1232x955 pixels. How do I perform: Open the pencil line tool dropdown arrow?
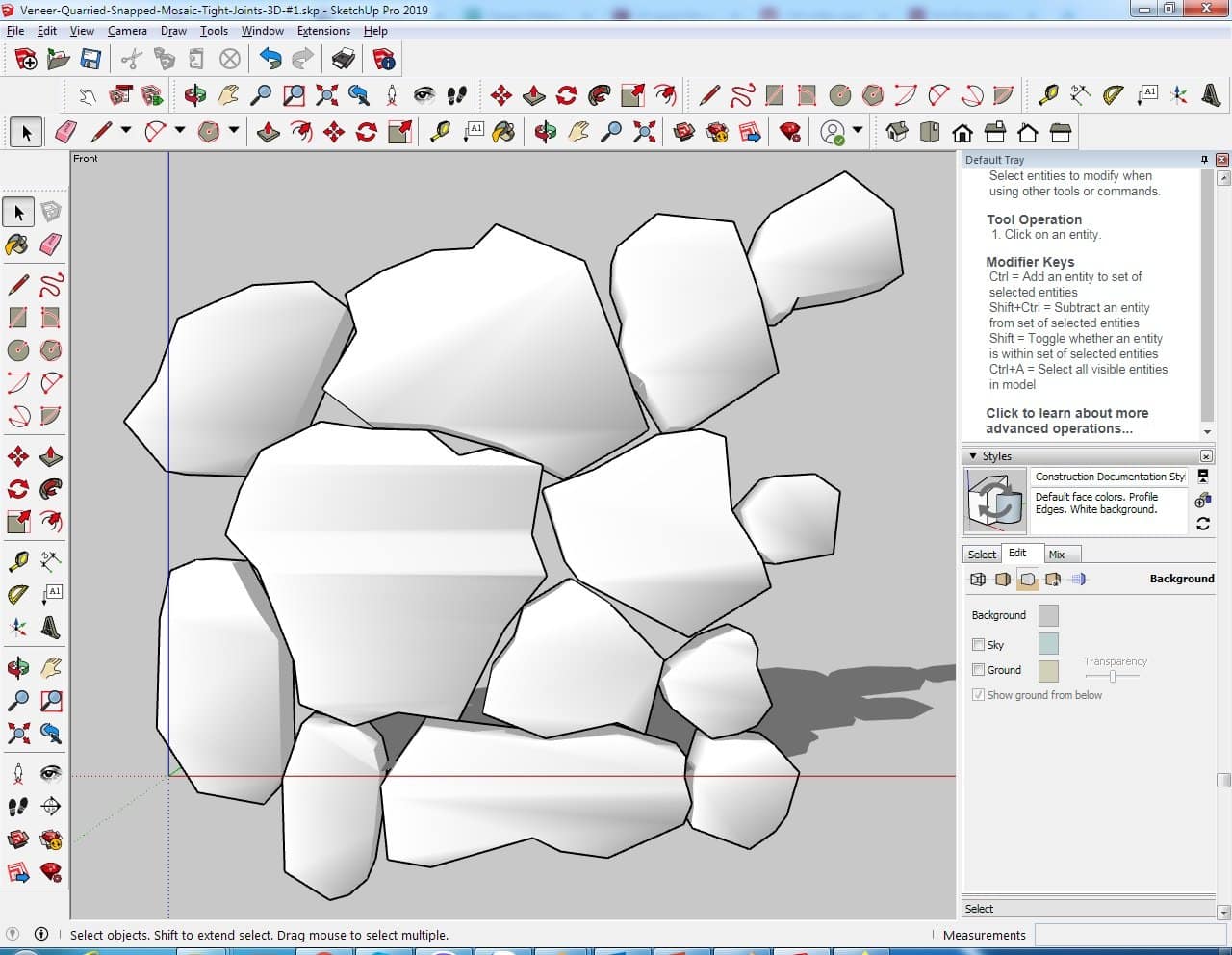(x=125, y=130)
